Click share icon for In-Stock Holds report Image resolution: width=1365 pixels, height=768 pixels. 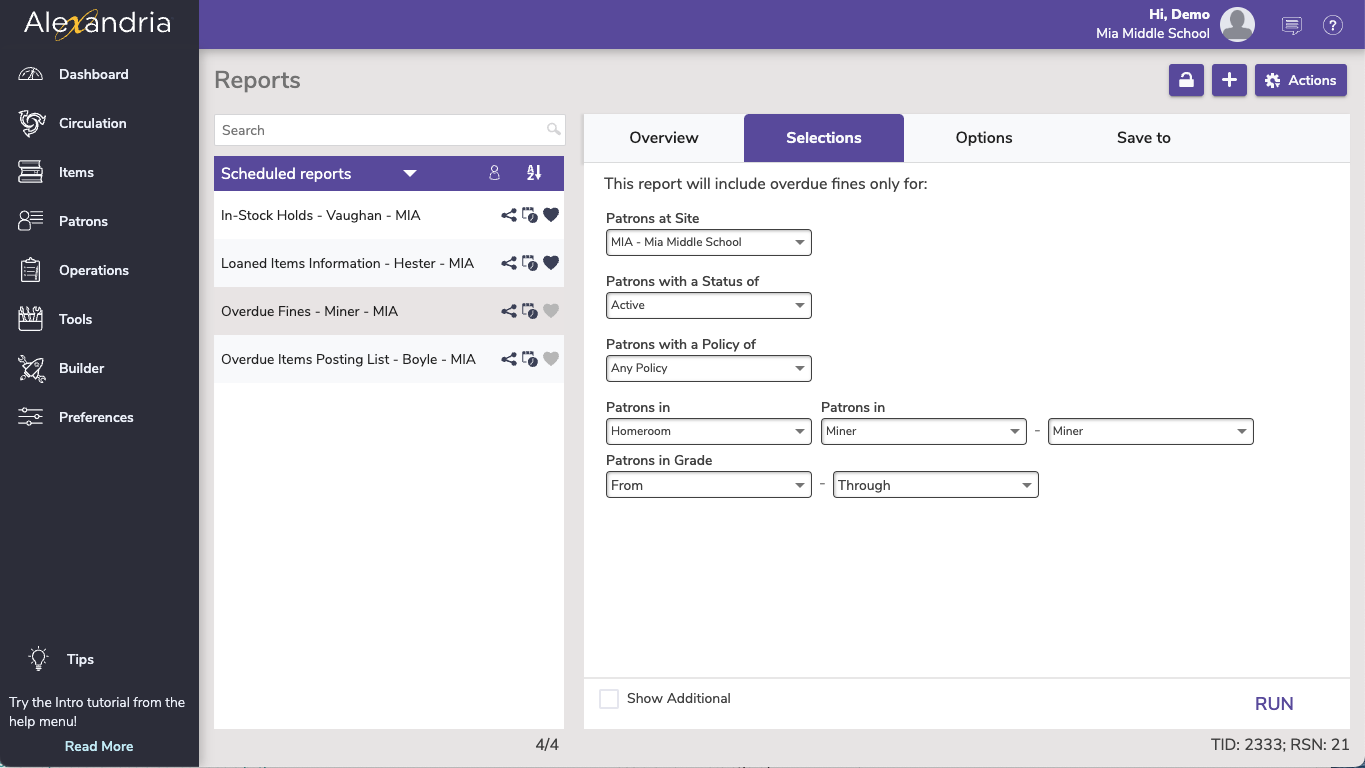(x=509, y=215)
